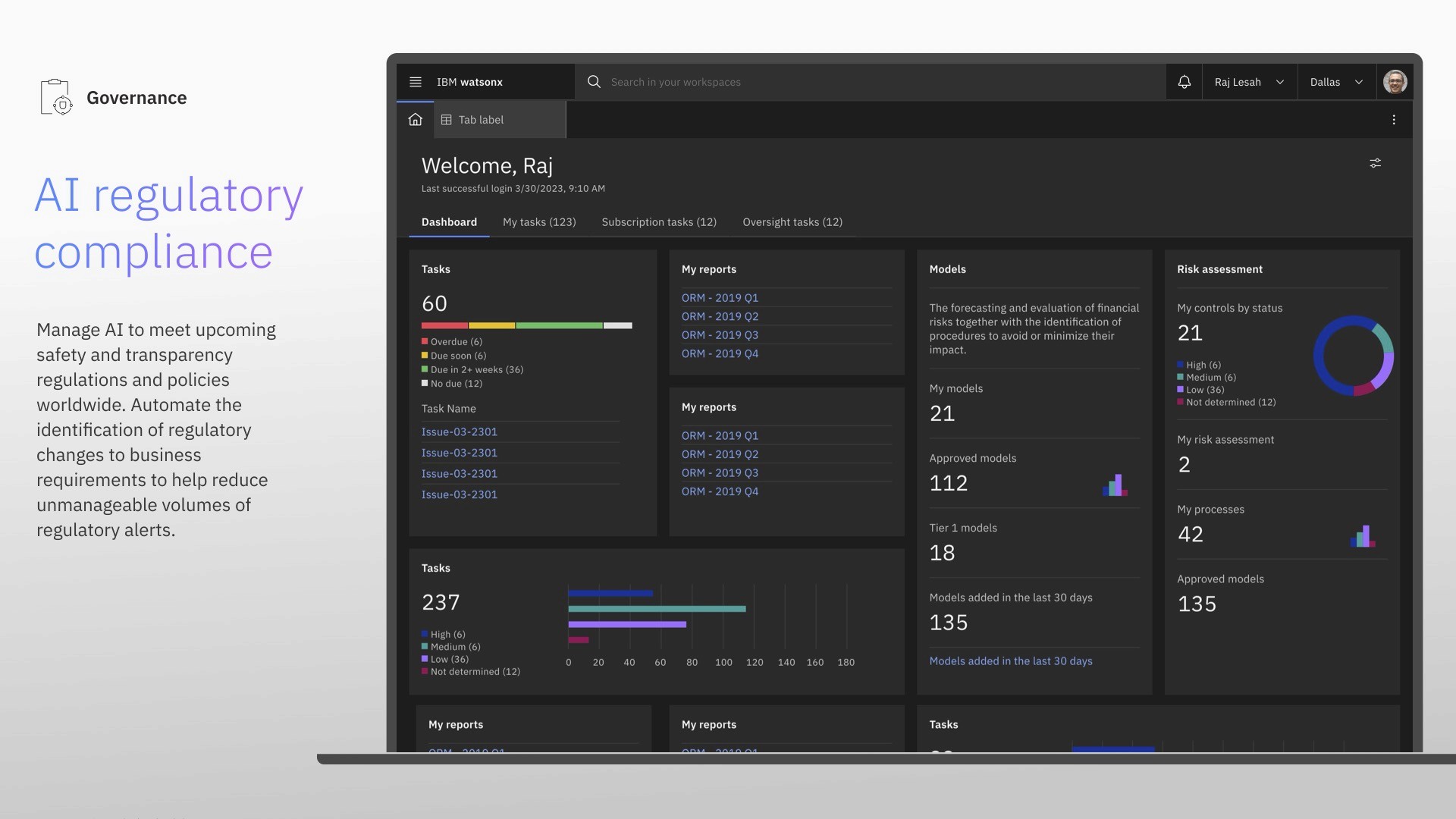This screenshot has height=819, width=1456.
Task: Expand the Dallas region dropdown
Action: tap(1335, 82)
